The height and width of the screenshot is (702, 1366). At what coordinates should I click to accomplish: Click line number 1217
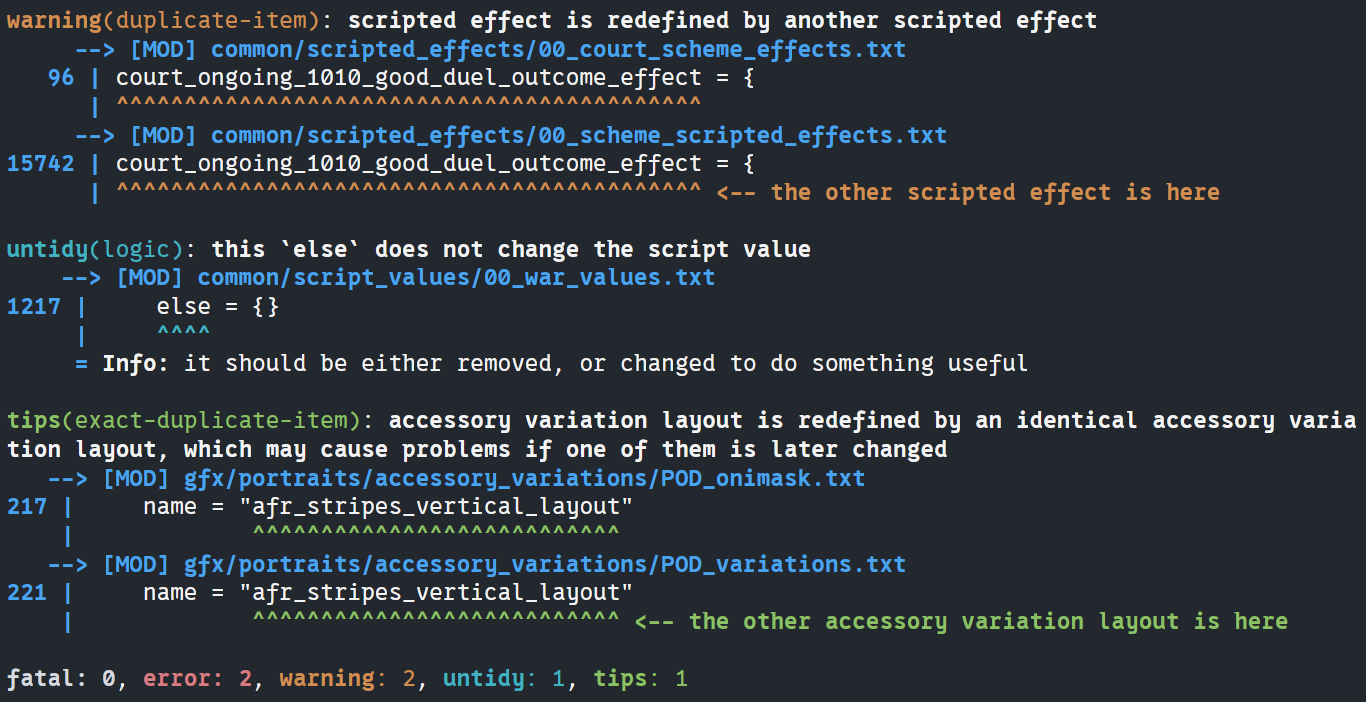tap(33, 306)
